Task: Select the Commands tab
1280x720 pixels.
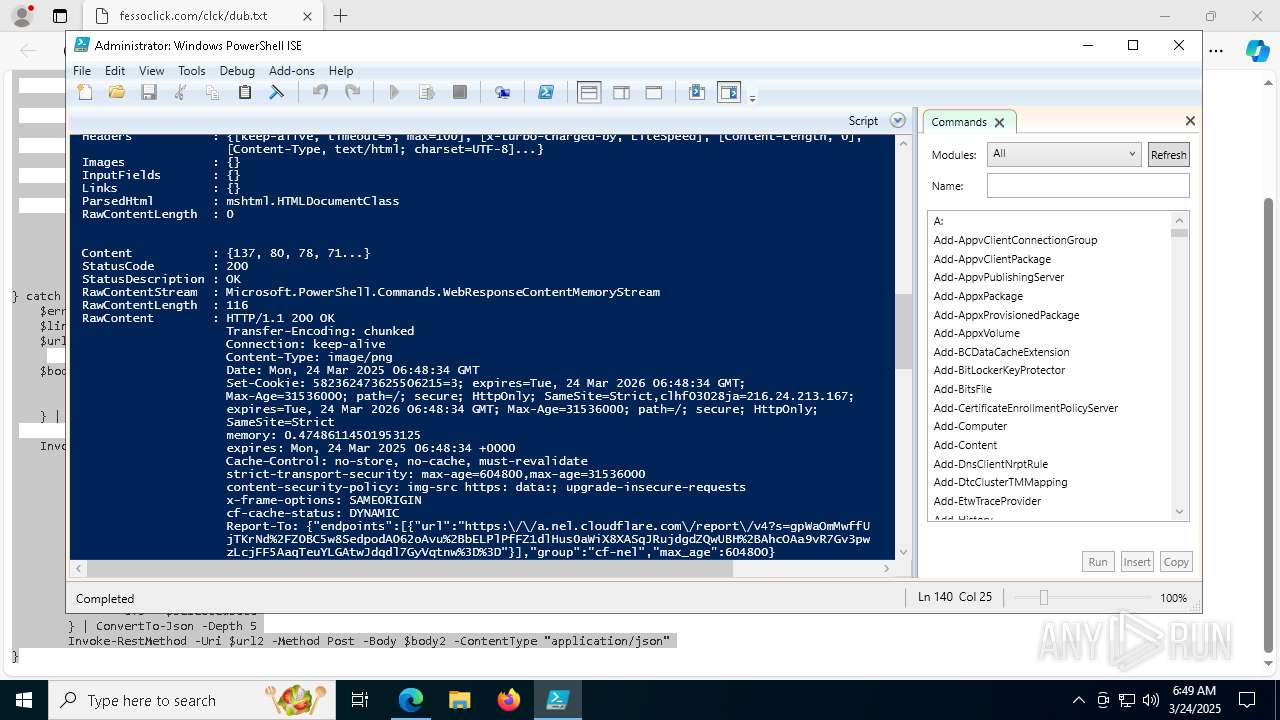Action: pos(958,122)
